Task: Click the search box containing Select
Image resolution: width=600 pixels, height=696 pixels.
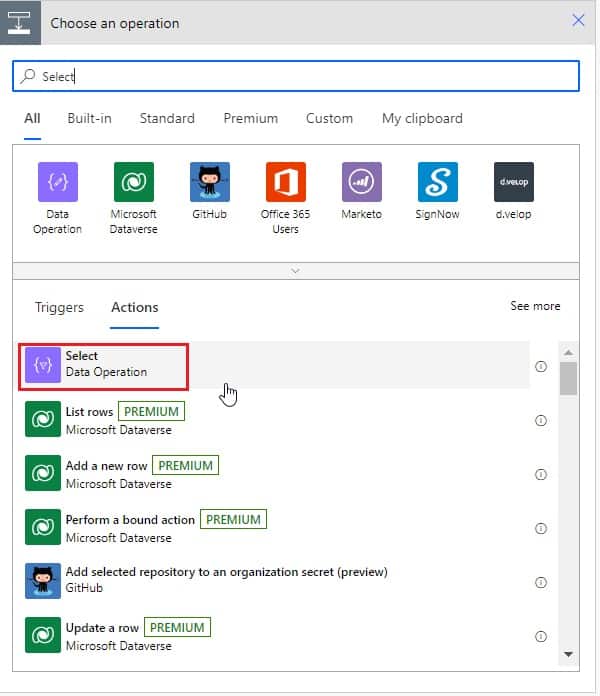Action: [296, 76]
